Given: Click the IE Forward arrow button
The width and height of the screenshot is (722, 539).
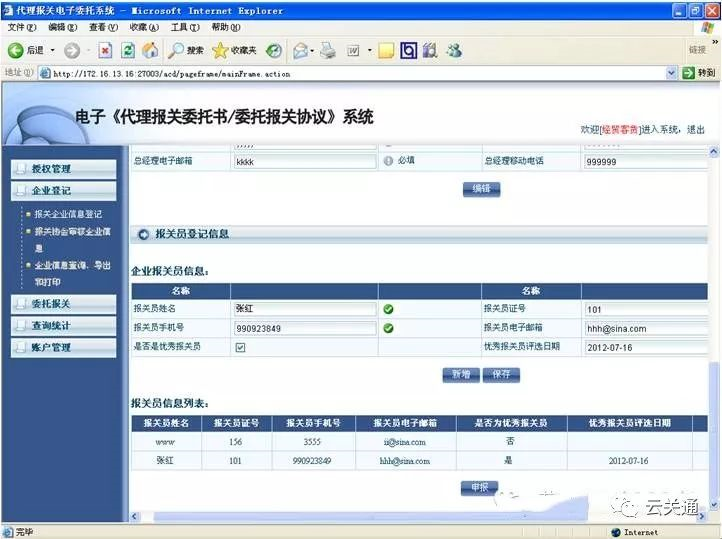Looking at the screenshot, I should pos(72,50).
